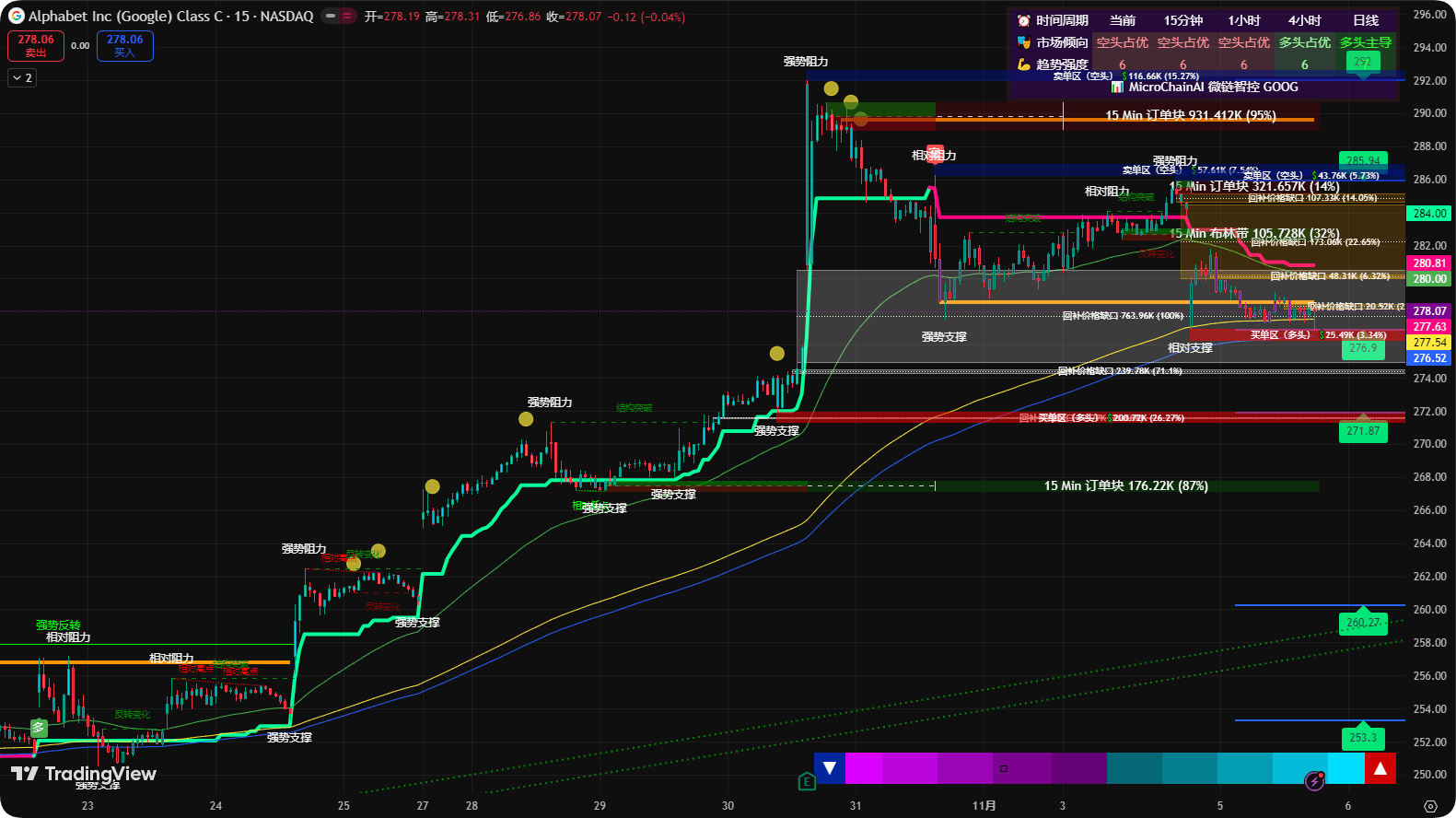The width and height of the screenshot is (1456, 818).
Task: Click the theater masks icon beside 市场倾向
Action: 1023,42
